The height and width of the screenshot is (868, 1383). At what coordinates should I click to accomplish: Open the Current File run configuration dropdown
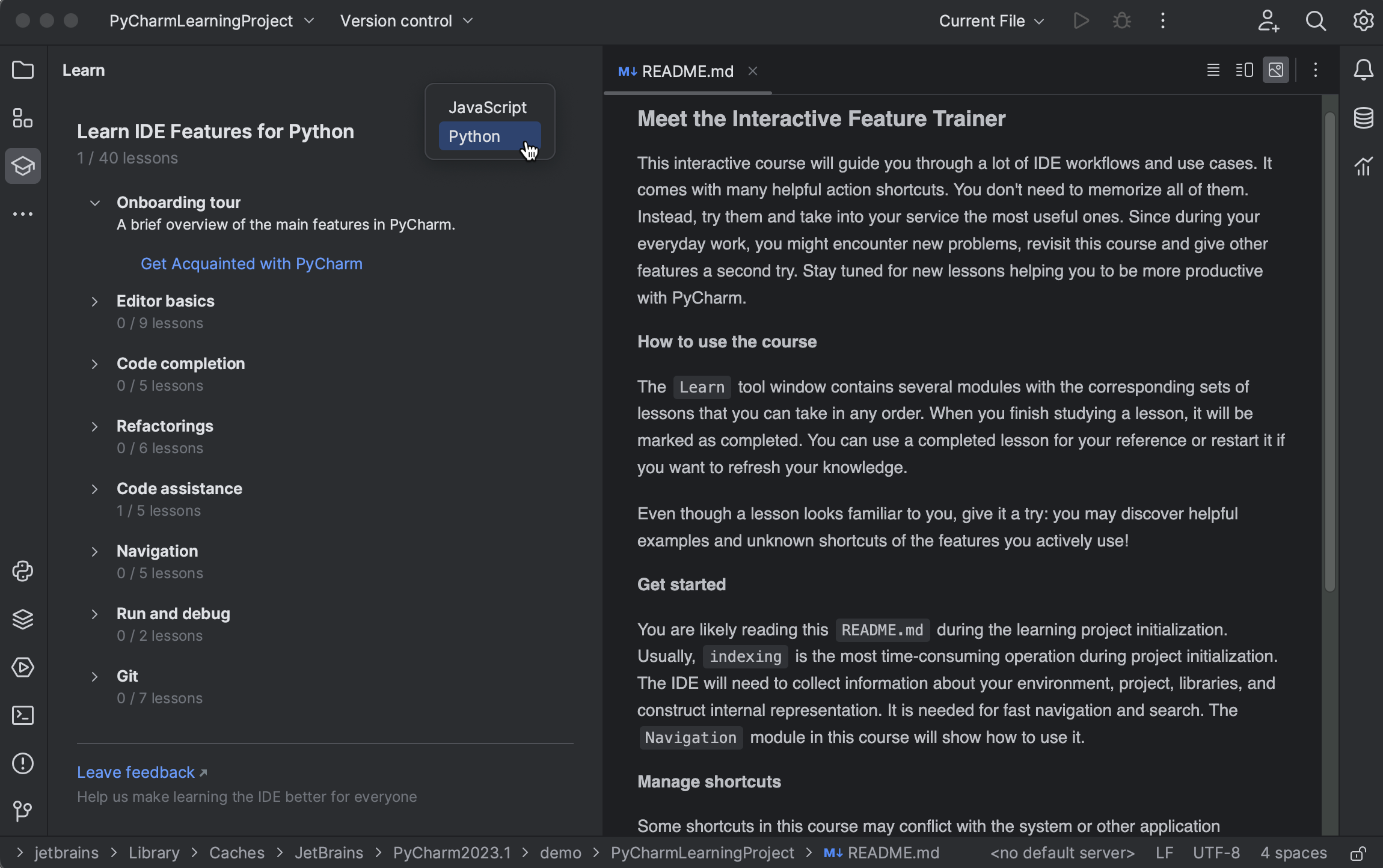click(990, 20)
